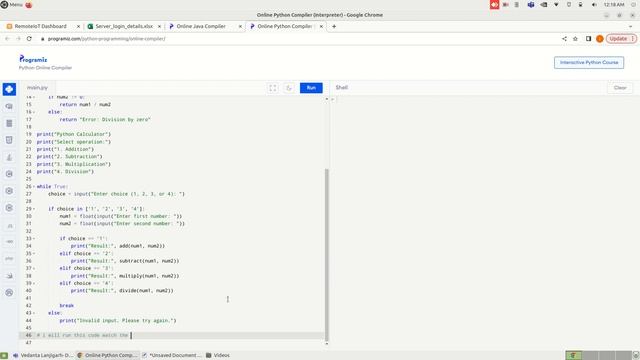The image size is (640, 360).
Task: Open the R compiler from the sidebar
Action: coord(9,106)
